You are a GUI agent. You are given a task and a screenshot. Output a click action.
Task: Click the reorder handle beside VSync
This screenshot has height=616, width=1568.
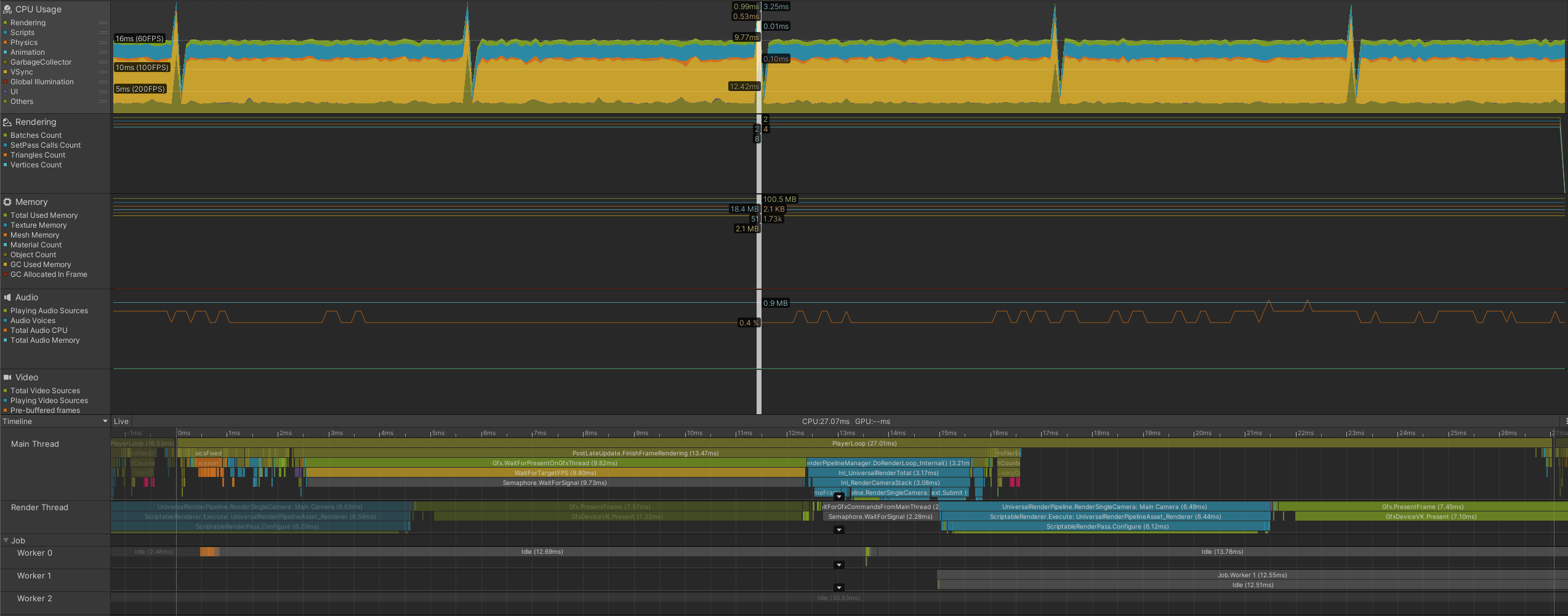(103, 72)
